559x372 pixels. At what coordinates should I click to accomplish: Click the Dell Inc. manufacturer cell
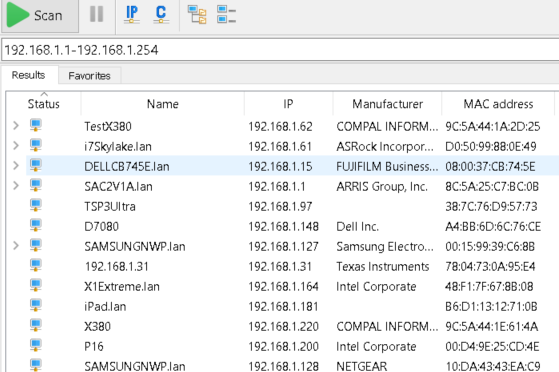(x=357, y=226)
